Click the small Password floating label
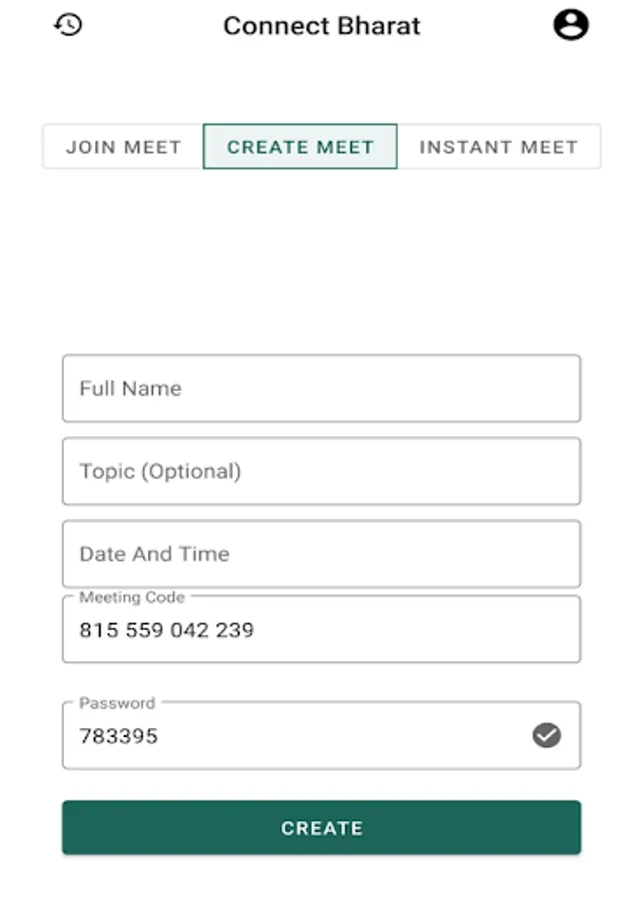Viewport: 636px width, 900px height. (117, 703)
